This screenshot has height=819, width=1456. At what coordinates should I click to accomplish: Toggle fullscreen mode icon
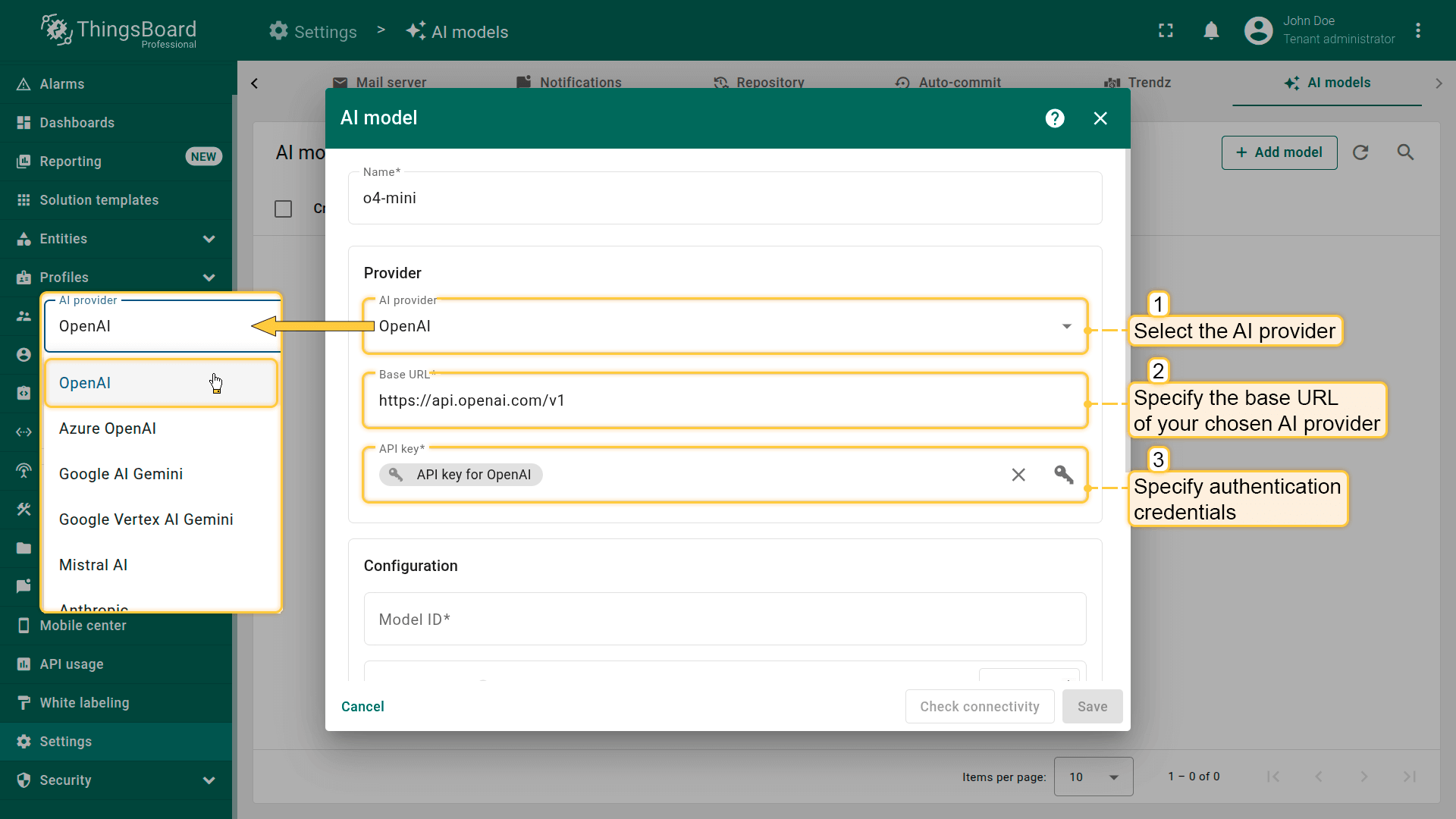[x=1166, y=31]
